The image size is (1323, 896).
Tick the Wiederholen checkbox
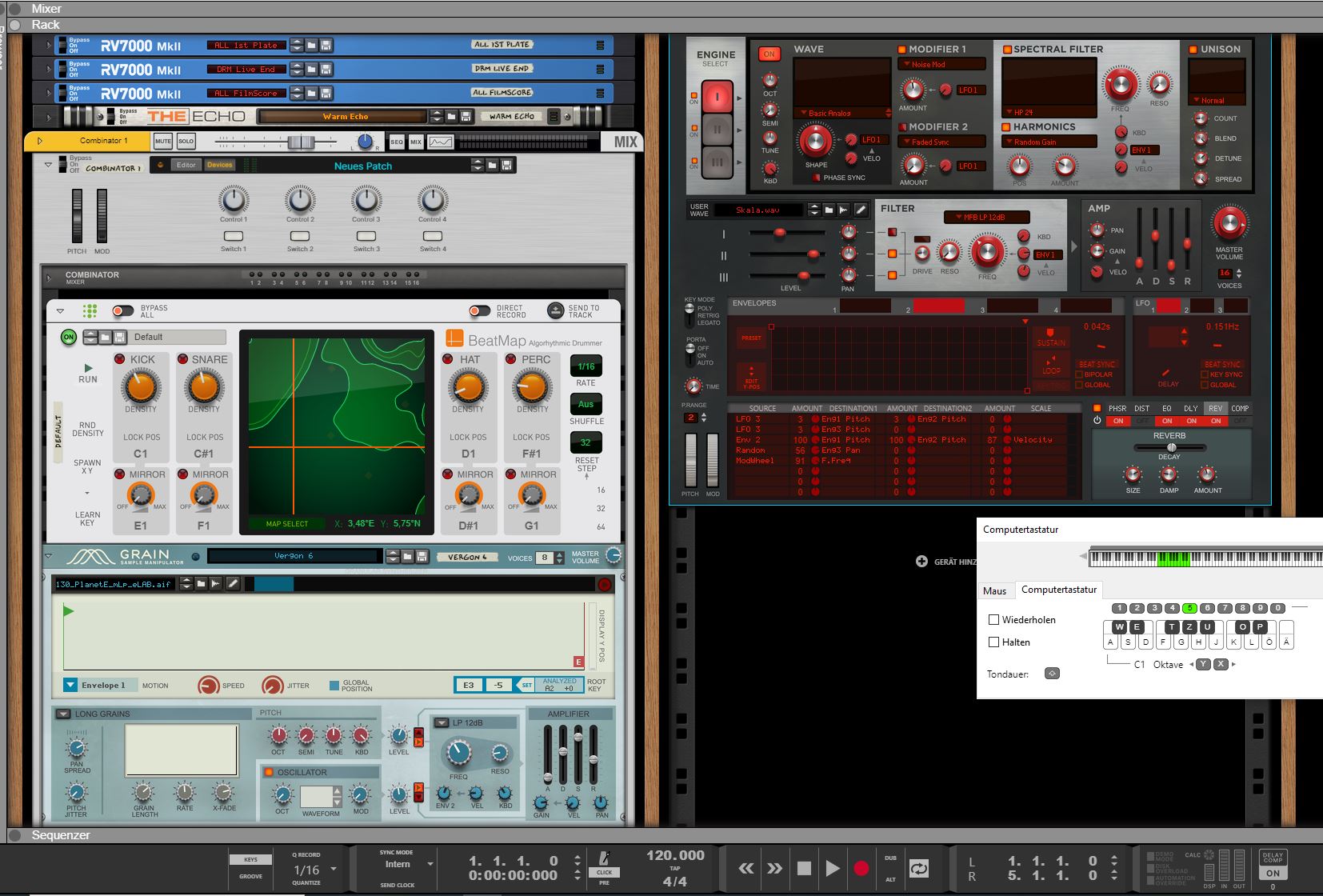(993, 619)
